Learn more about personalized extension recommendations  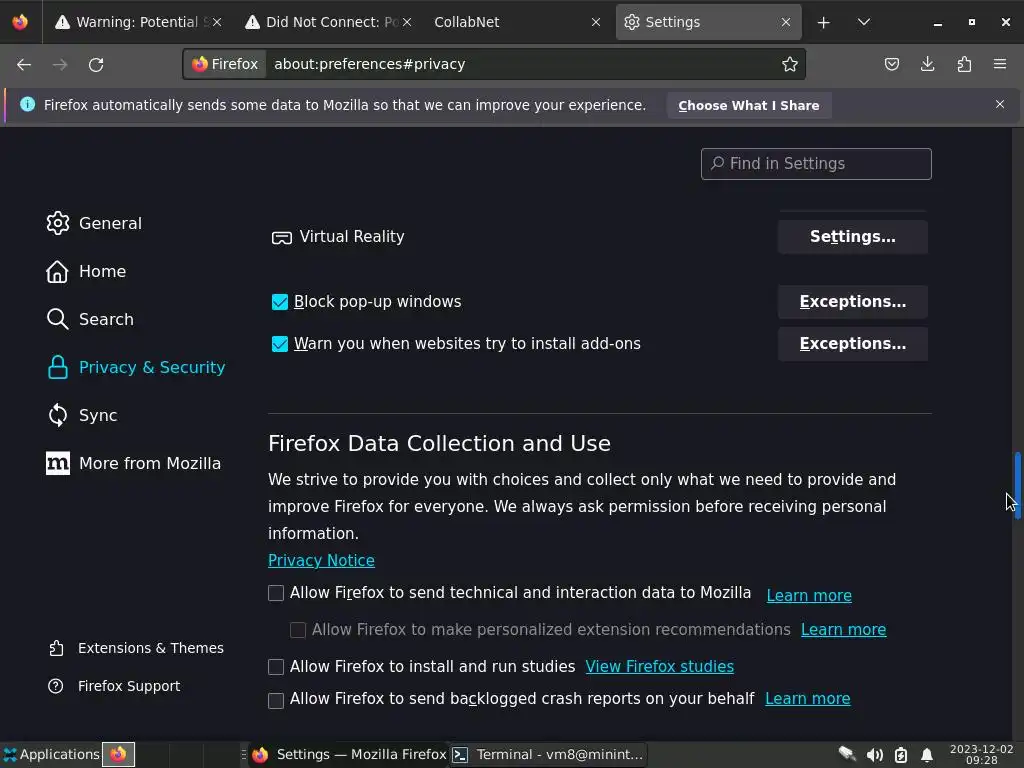[x=843, y=630]
